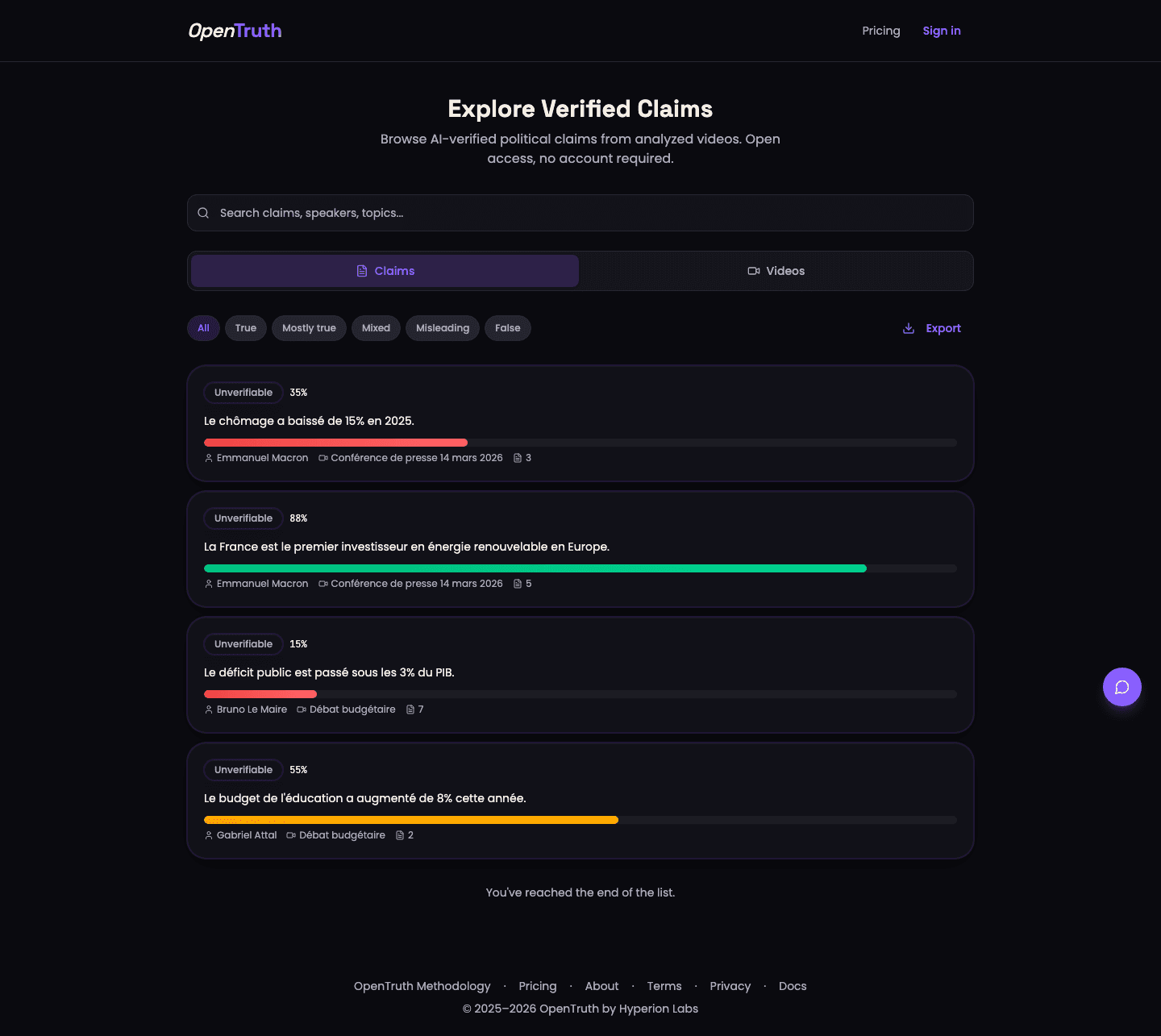1161x1036 pixels.
Task: Select the Claims tab
Action: (x=385, y=271)
